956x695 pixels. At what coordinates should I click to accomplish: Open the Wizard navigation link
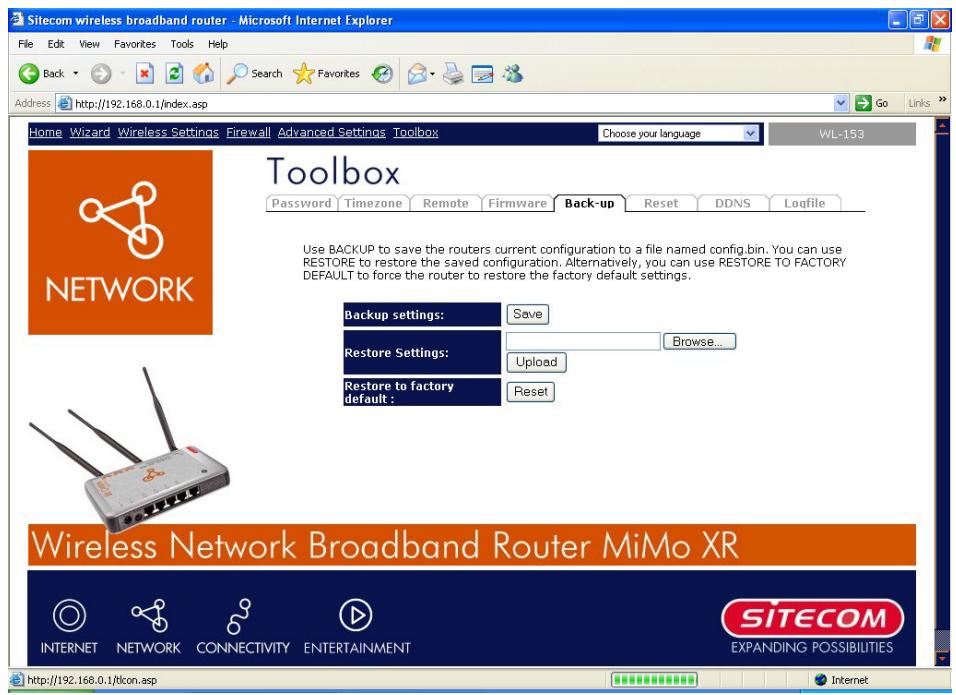pos(90,132)
